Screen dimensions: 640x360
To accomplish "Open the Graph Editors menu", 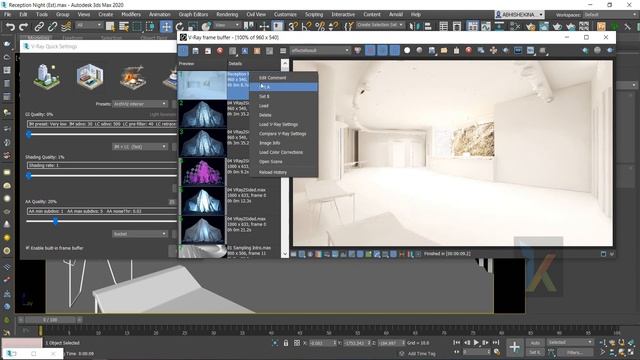I will pyautogui.click(x=193, y=14).
